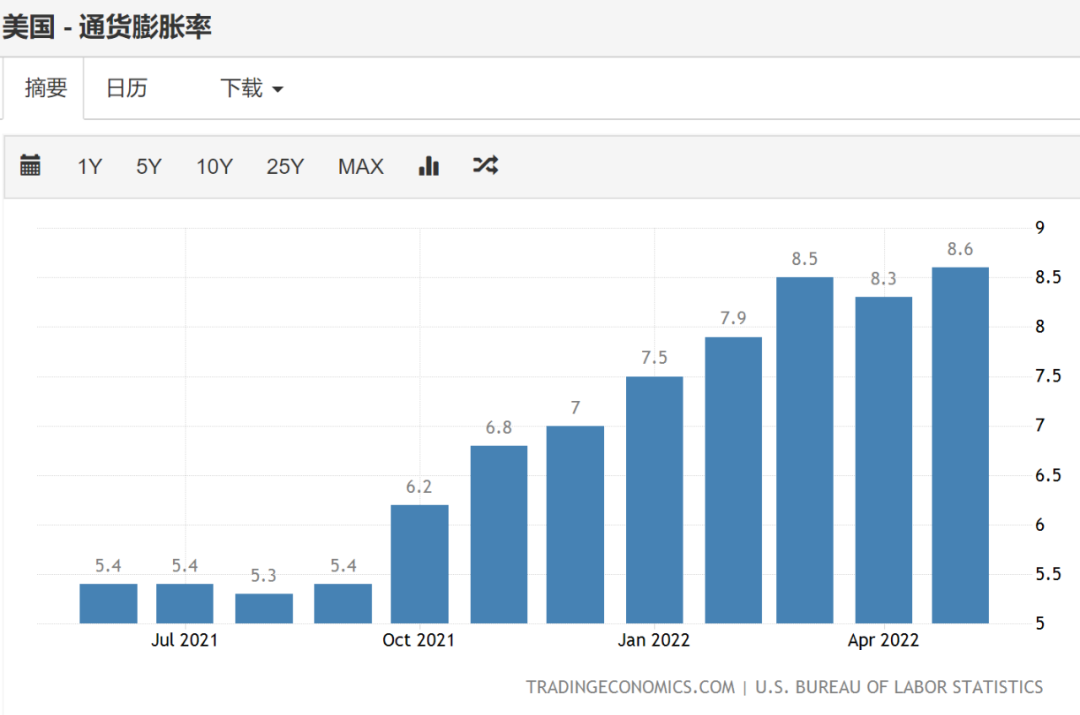The height and width of the screenshot is (715, 1080).
Task: Click the Jul 2021 axis label
Action: [x=185, y=640]
